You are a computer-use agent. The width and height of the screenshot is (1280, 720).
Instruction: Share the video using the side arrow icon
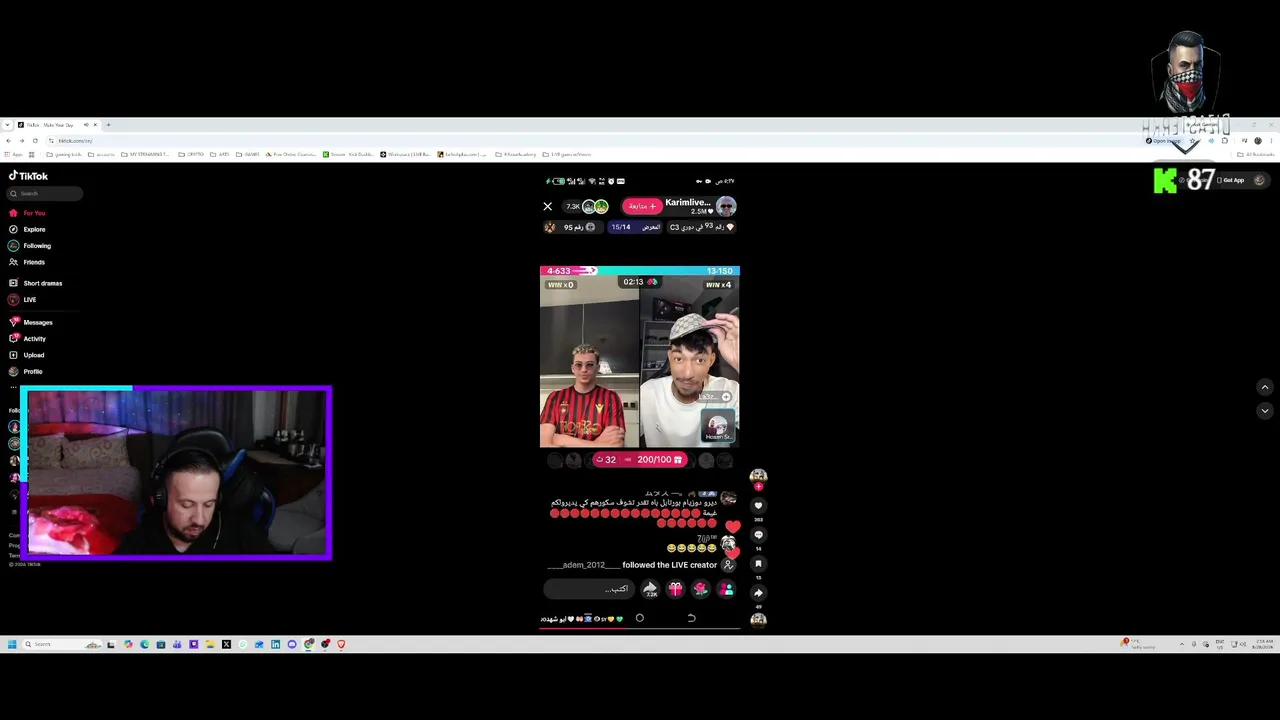coord(758,593)
